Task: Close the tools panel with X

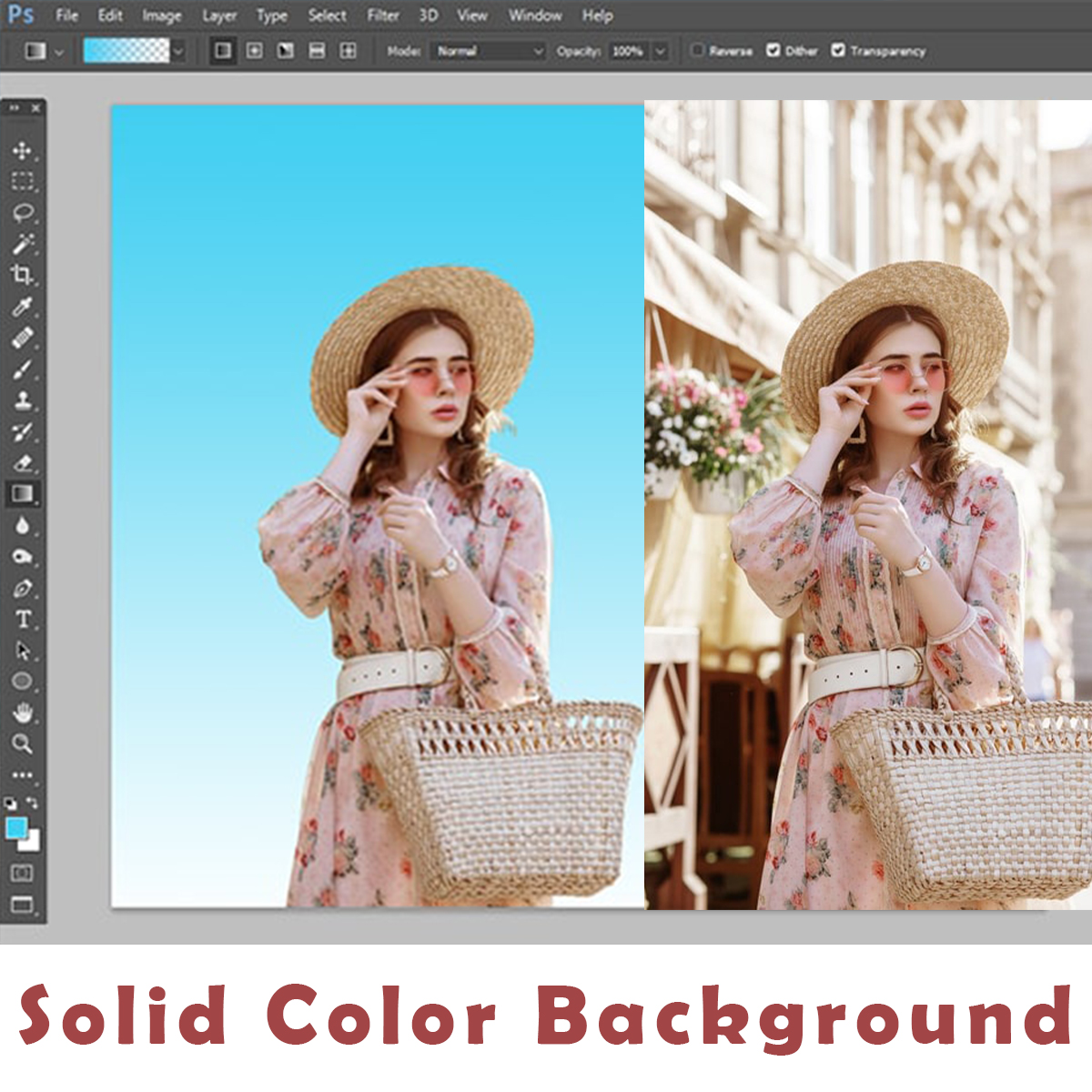Action: coord(35,107)
